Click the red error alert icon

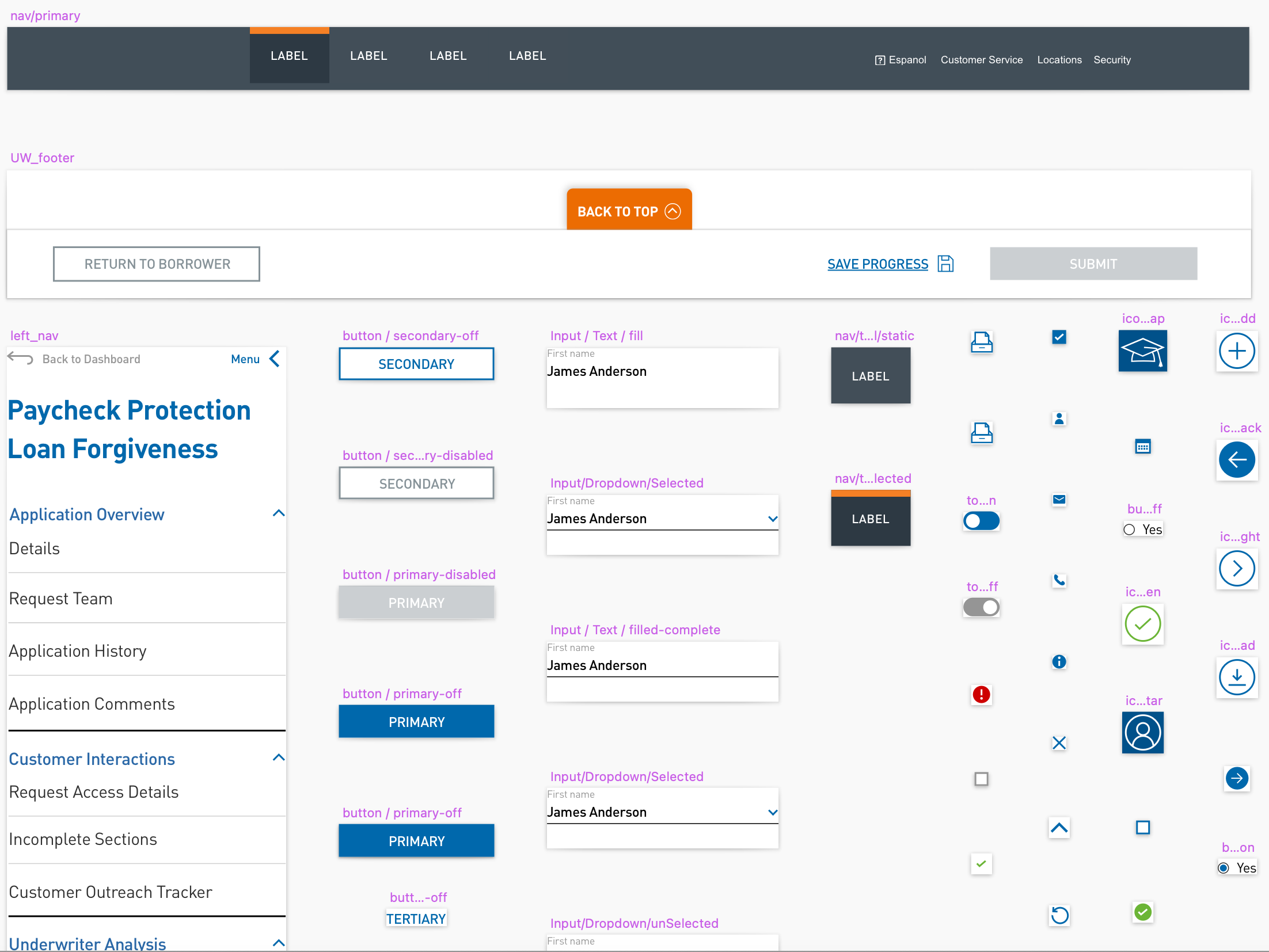981,694
